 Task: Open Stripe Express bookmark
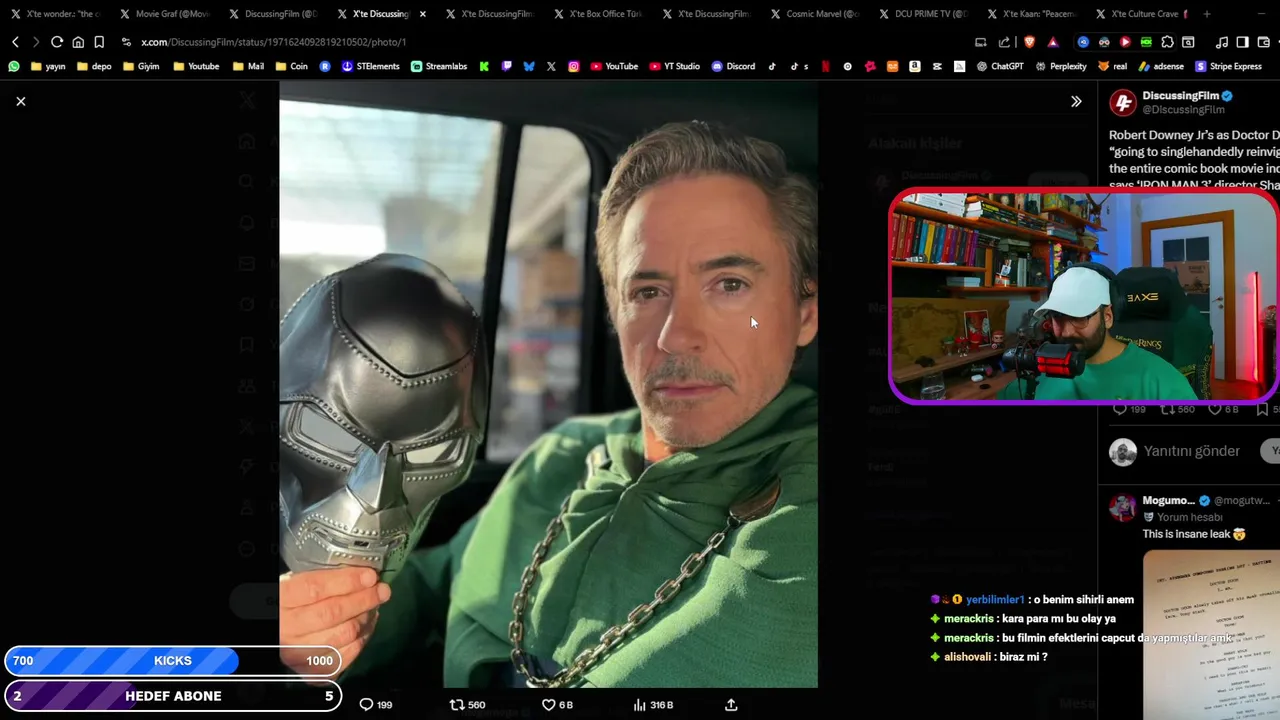point(1229,66)
